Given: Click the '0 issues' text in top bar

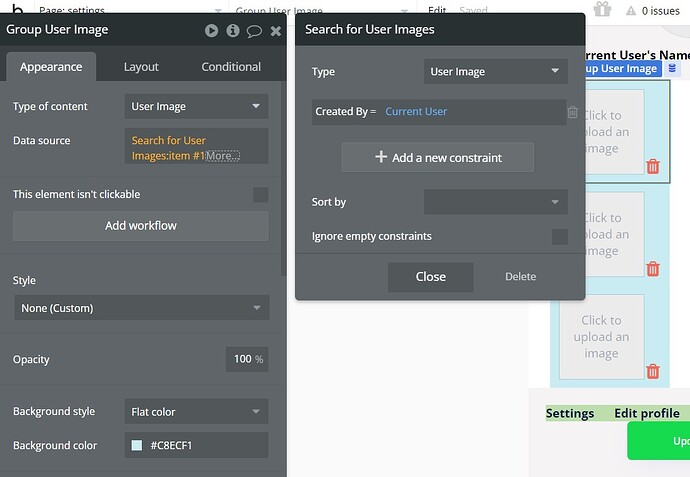Looking at the screenshot, I should pyautogui.click(x=661, y=11).
